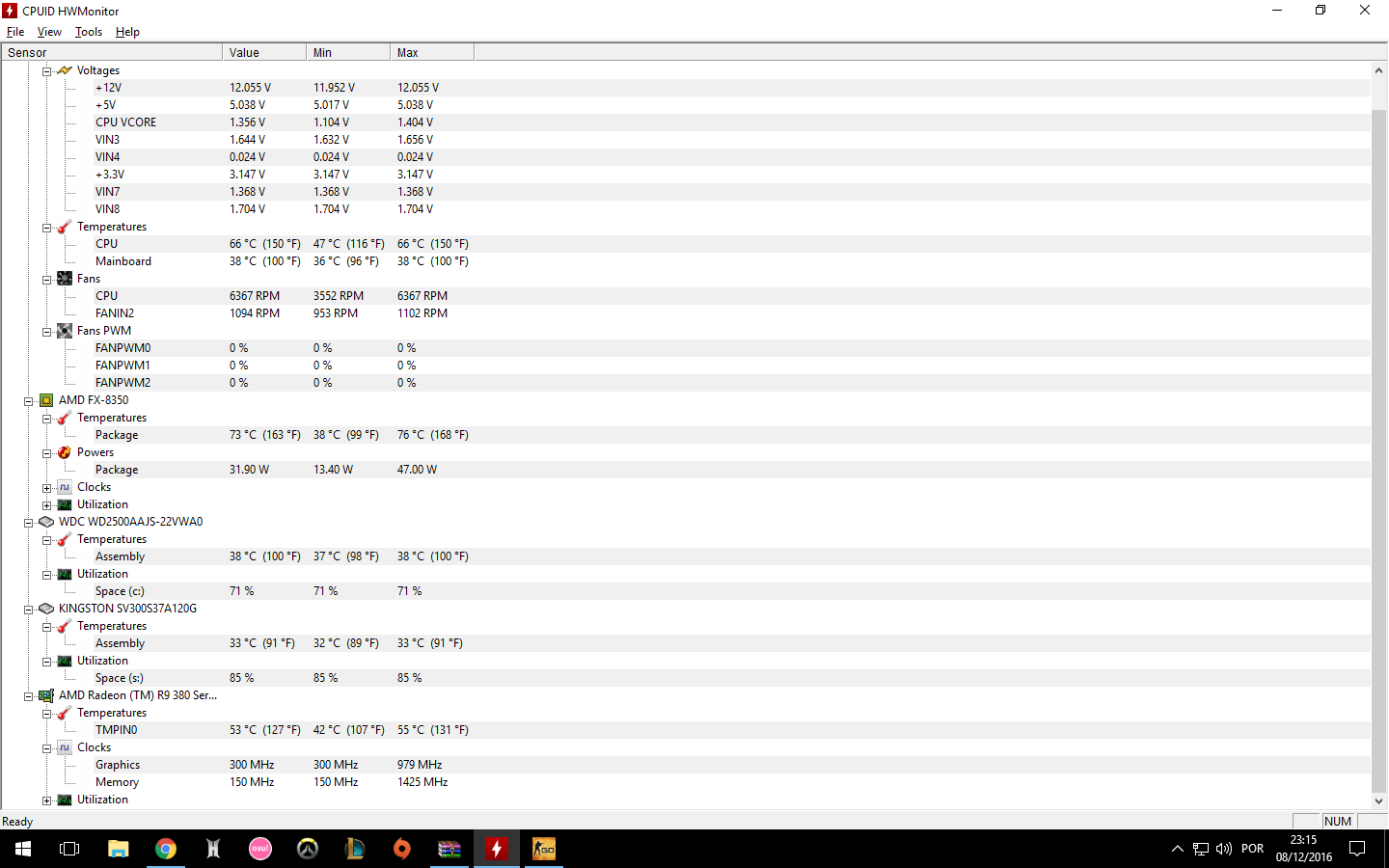The height and width of the screenshot is (868, 1389).
Task: Open Overwatch from the taskbar
Action: click(x=308, y=849)
